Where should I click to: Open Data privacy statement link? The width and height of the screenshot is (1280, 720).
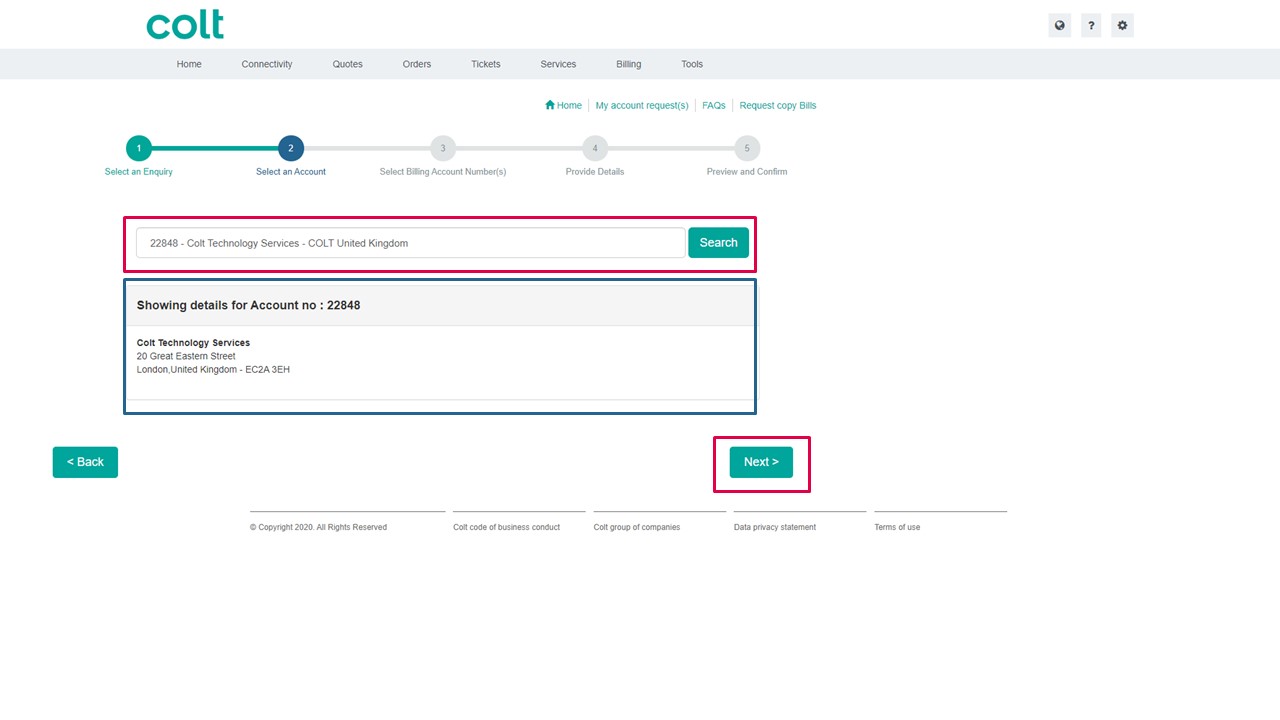[x=775, y=527]
